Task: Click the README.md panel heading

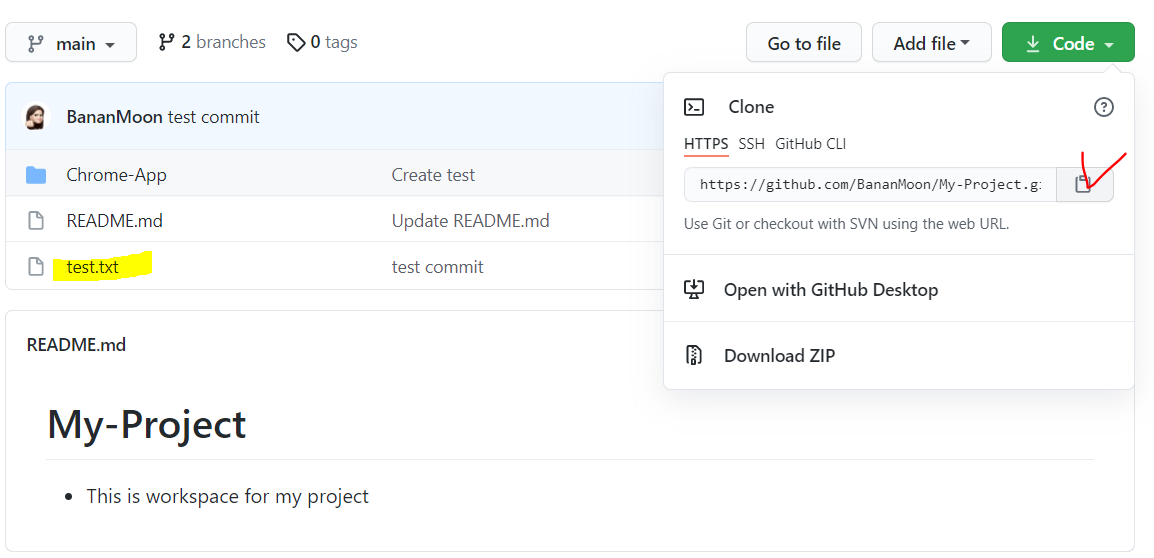Action: click(76, 345)
